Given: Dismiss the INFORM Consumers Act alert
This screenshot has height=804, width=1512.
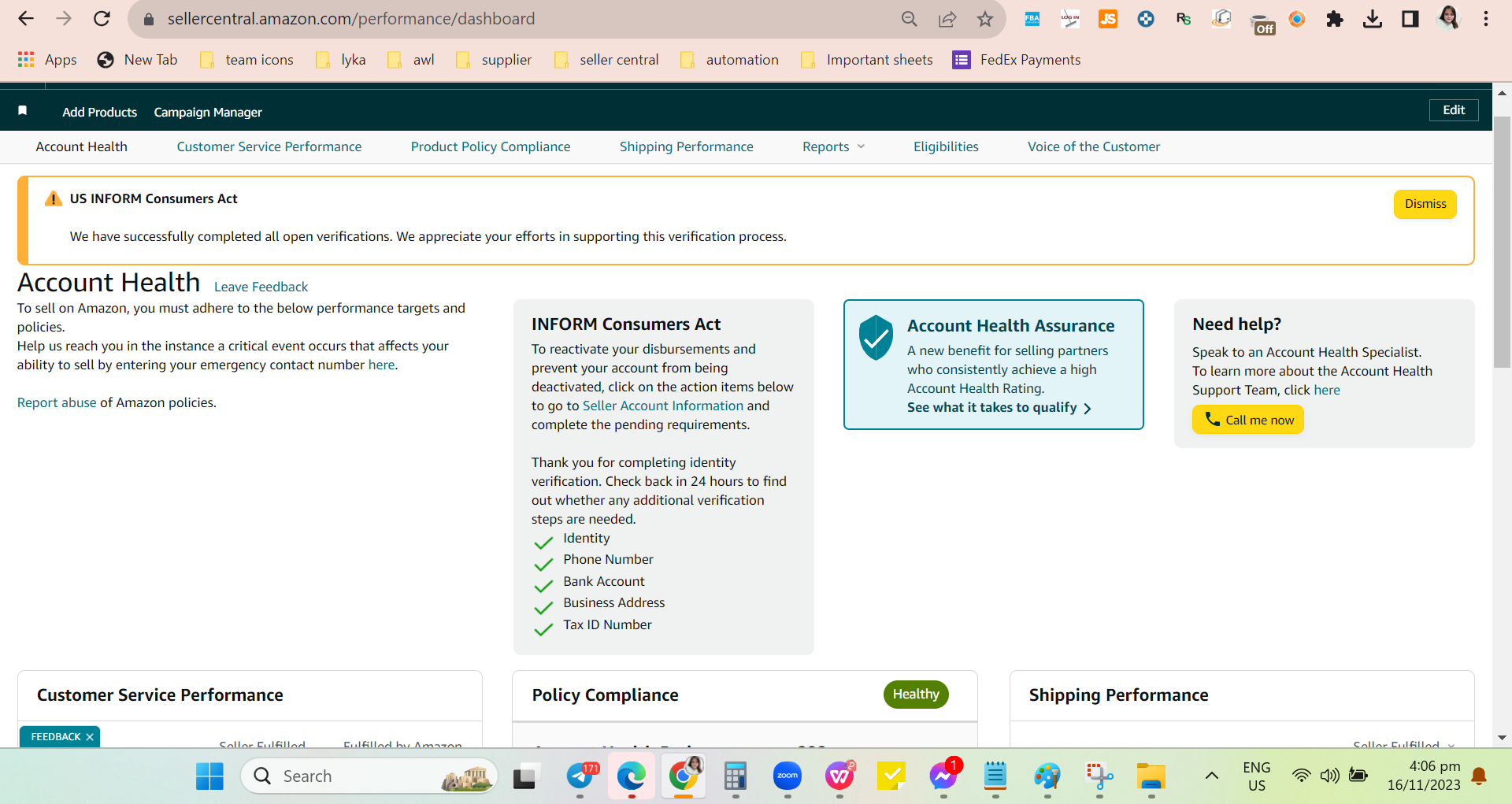Looking at the screenshot, I should pos(1425,204).
